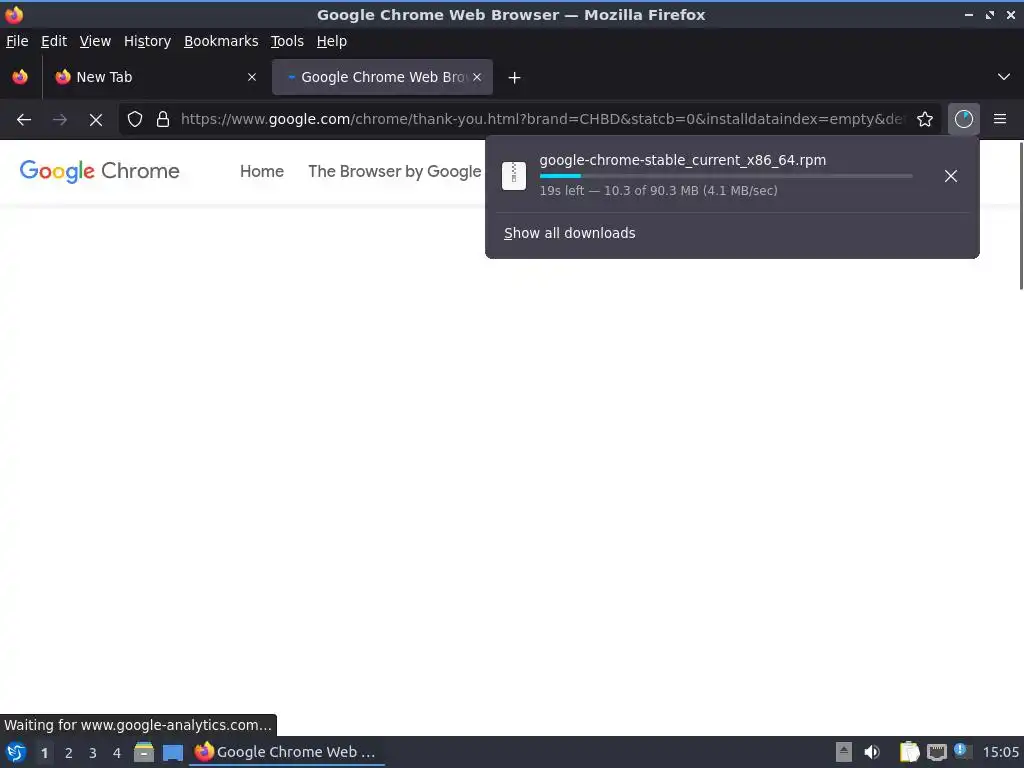Open the Firefox View pinned icon

[x=20, y=77]
